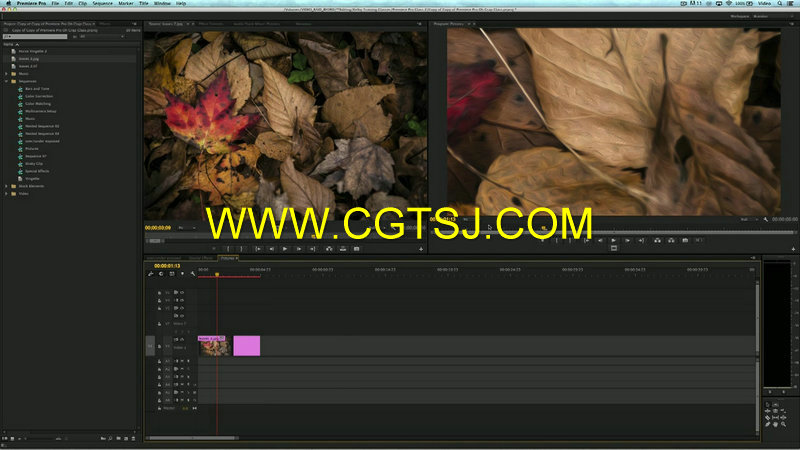Open the Program monitor playback resolution dropdown
Image resolution: width=800 pixels, height=450 pixels.
[x=748, y=219]
